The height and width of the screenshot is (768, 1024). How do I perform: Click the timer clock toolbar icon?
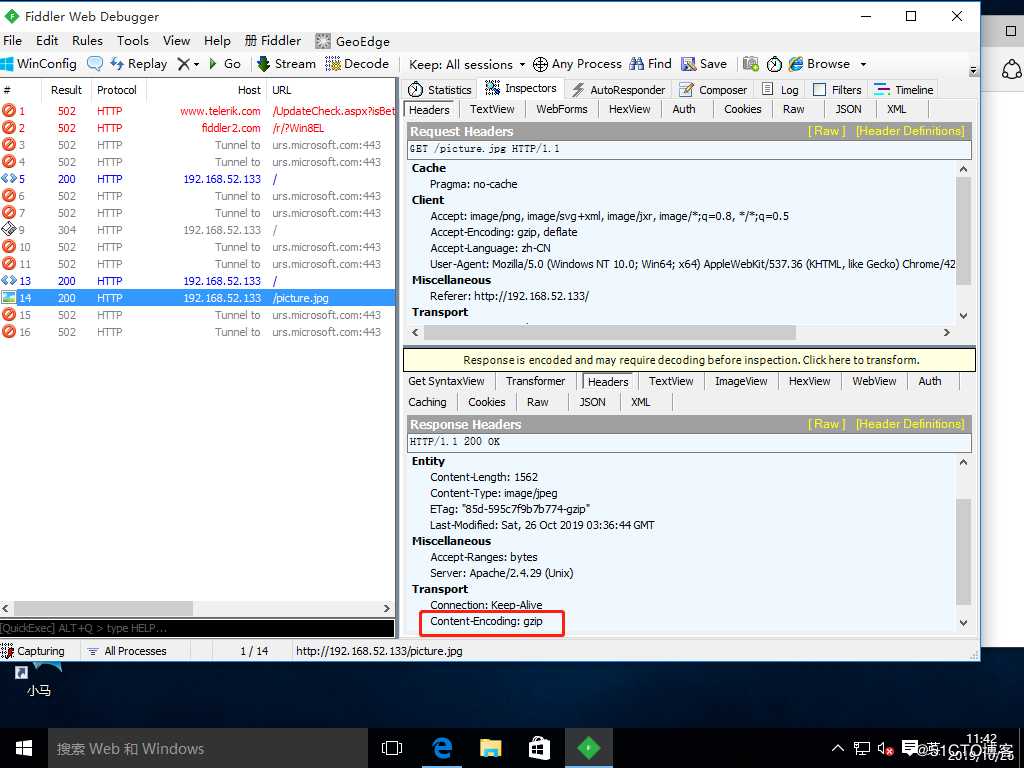pyautogui.click(x=775, y=64)
